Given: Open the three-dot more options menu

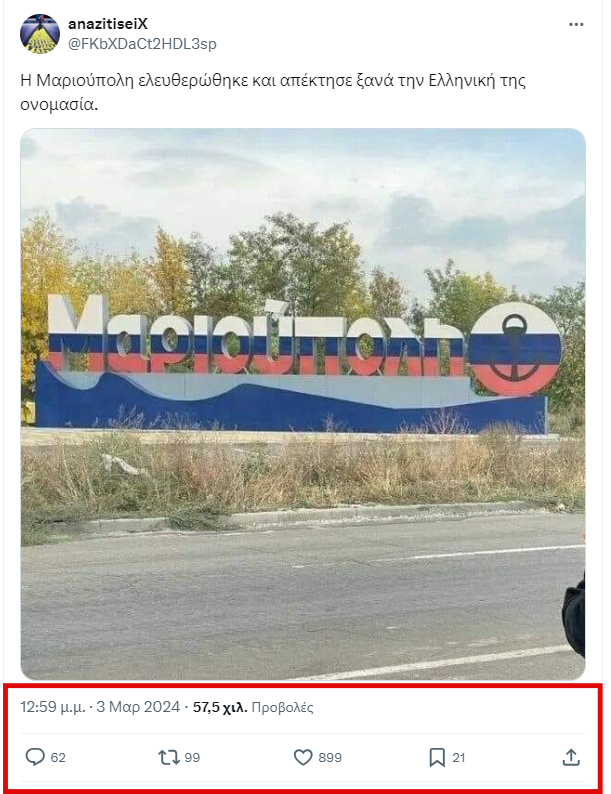Looking at the screenshot, I should [x=576, y=24].
